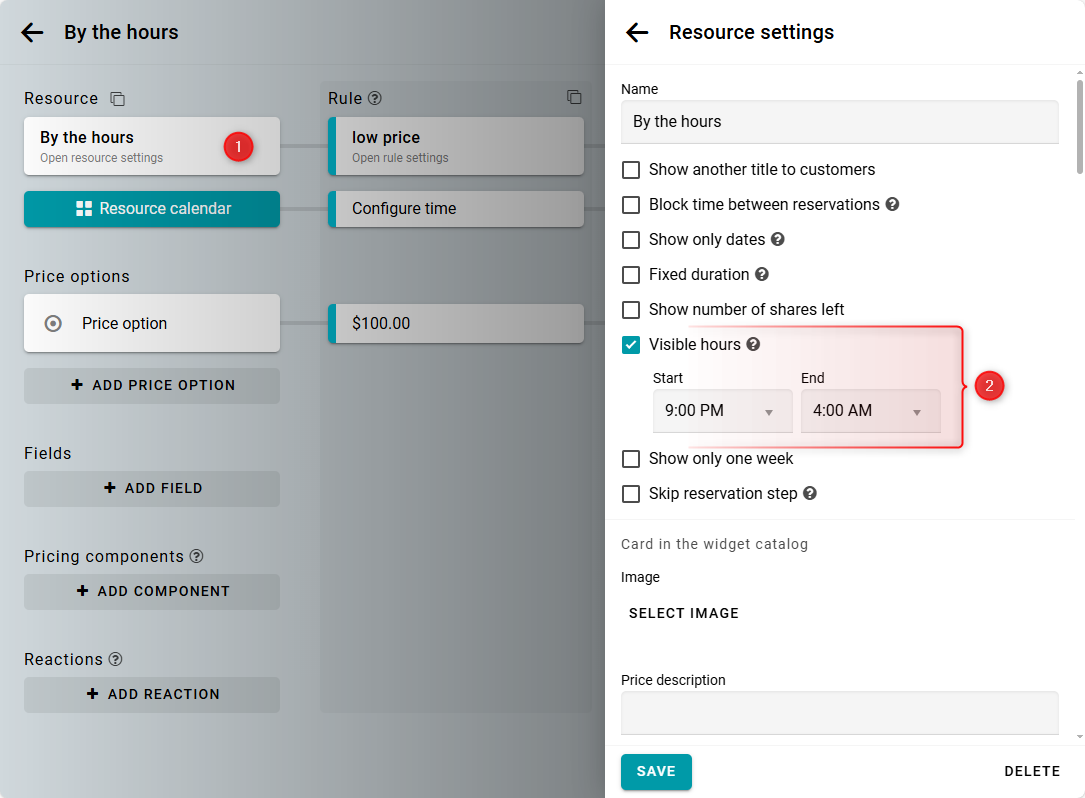Viewport: 1085px width, 798px height.
Task: Click the Save button
Action: (x=656, y=771)
